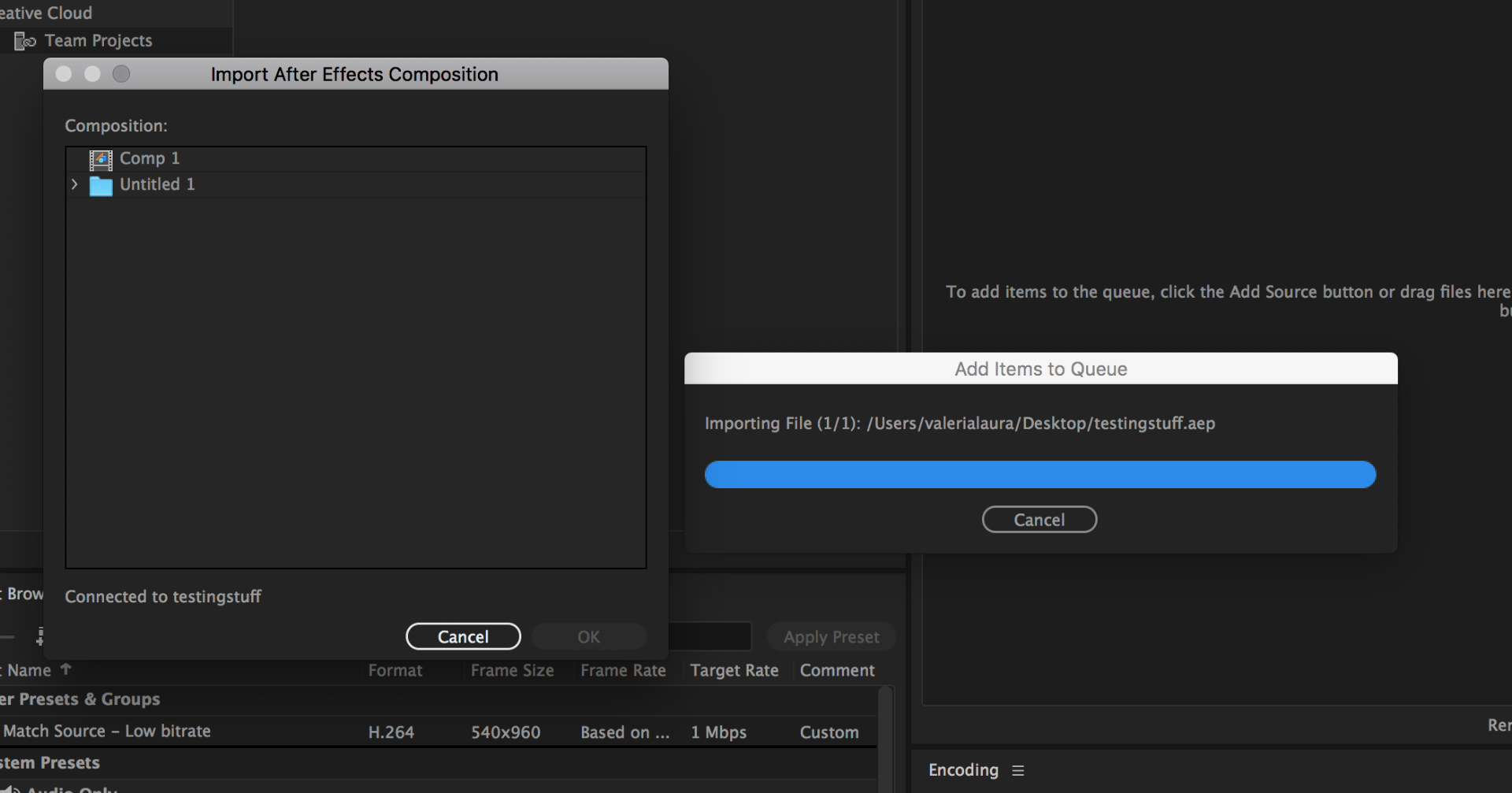
Task: Click the Team Projects icon in sidebar
Action: [x=25, y=41]
